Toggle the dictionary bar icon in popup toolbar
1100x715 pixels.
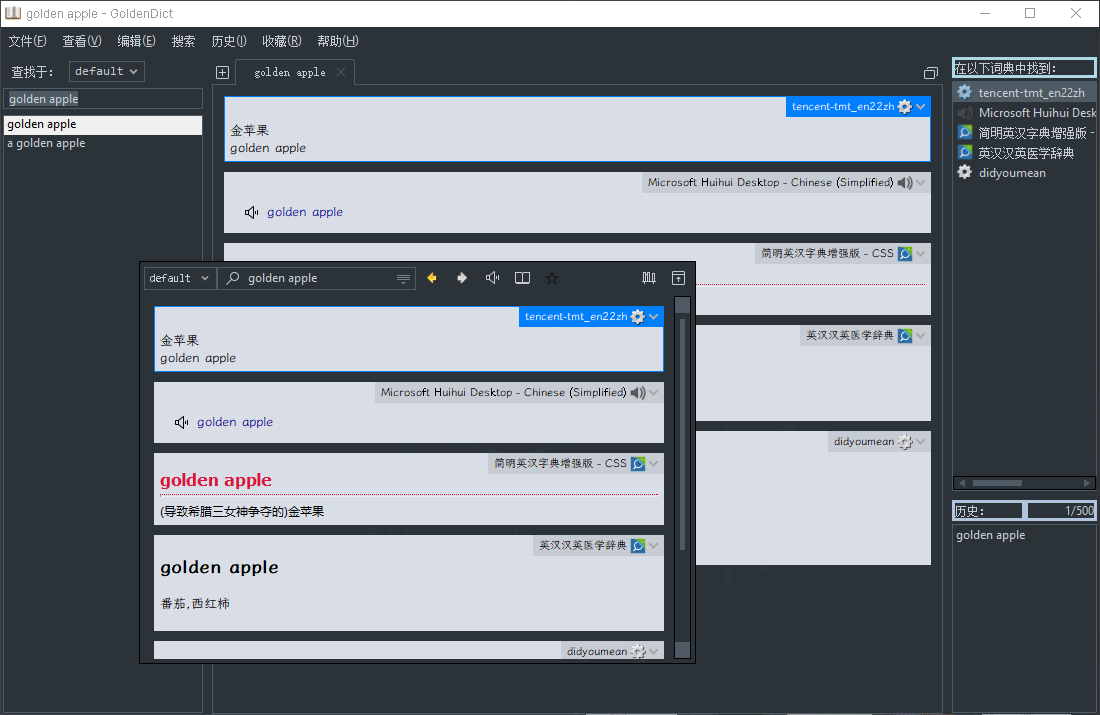pos(648,278)
